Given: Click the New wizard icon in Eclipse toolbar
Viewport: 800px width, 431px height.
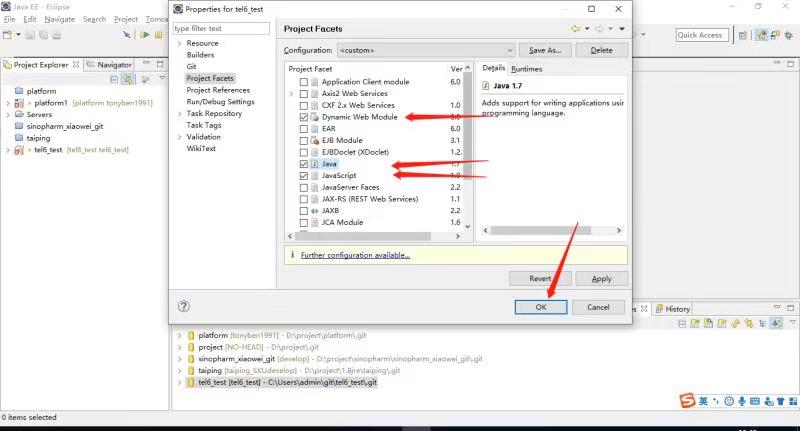Looking at the screenshot, I should pos(7,35).
